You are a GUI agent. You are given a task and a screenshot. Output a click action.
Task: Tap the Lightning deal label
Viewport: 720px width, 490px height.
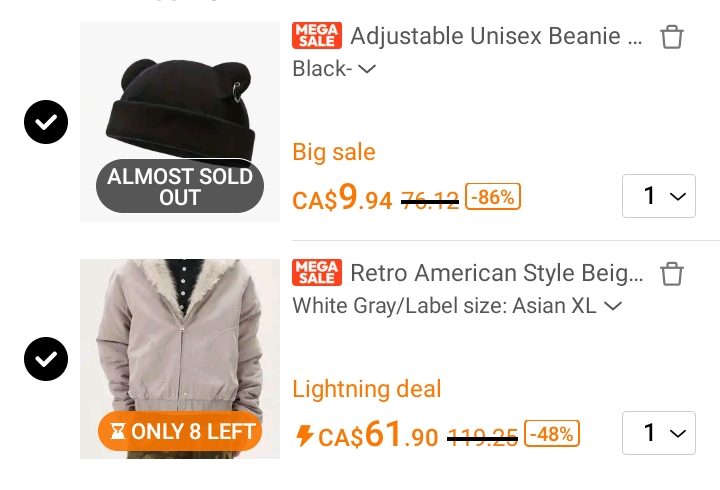[x=367, y=389]
